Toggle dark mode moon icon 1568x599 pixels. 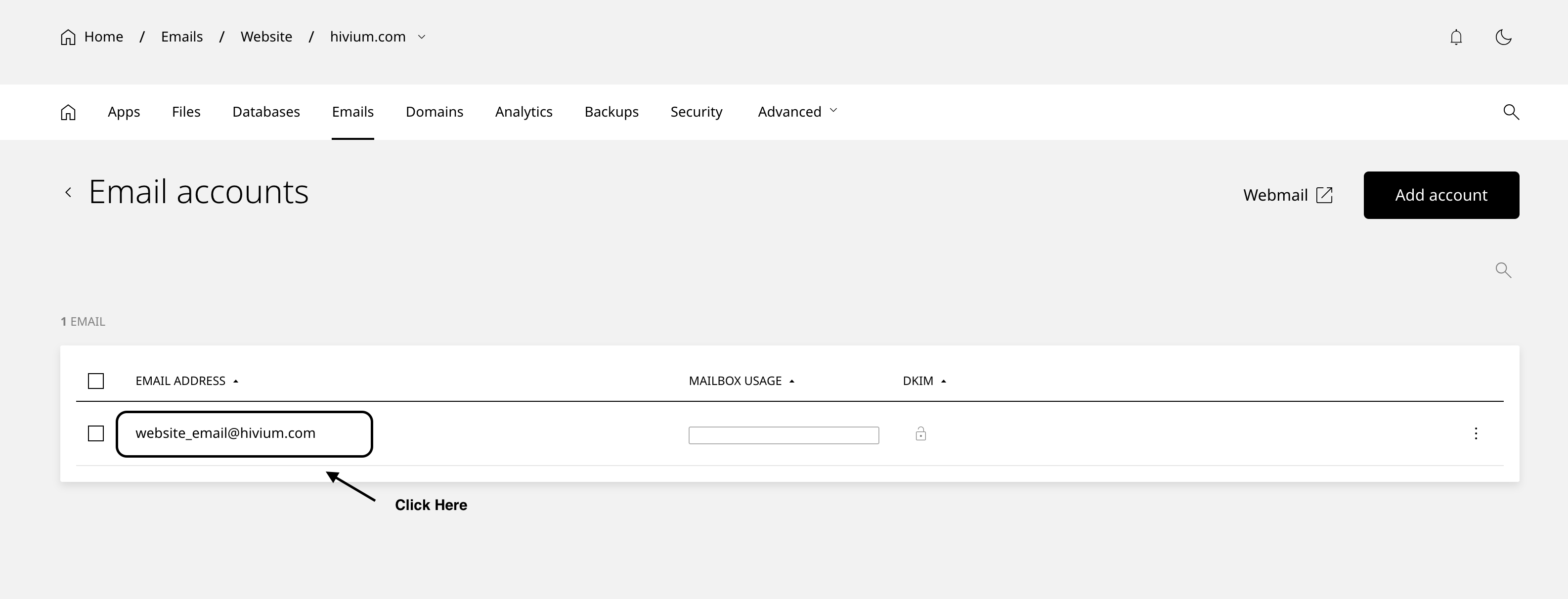click(x=1503, y=37)
